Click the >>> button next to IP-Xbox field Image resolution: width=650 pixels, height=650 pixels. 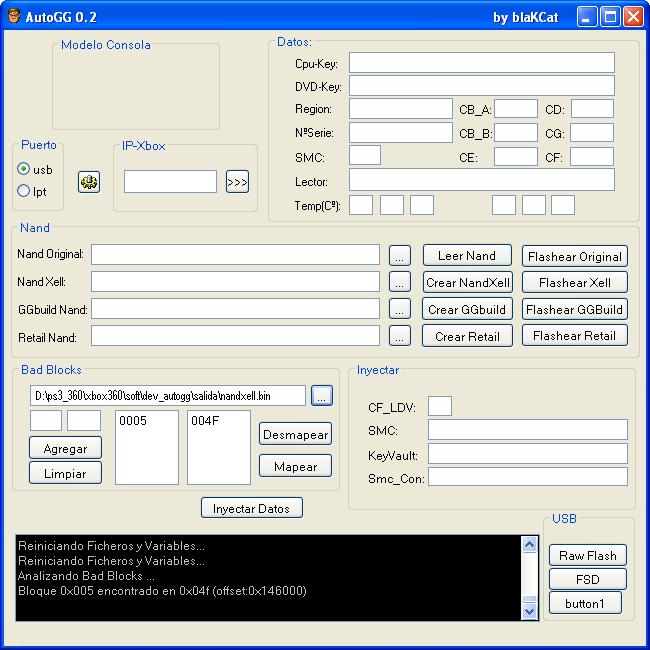point(237,182)
